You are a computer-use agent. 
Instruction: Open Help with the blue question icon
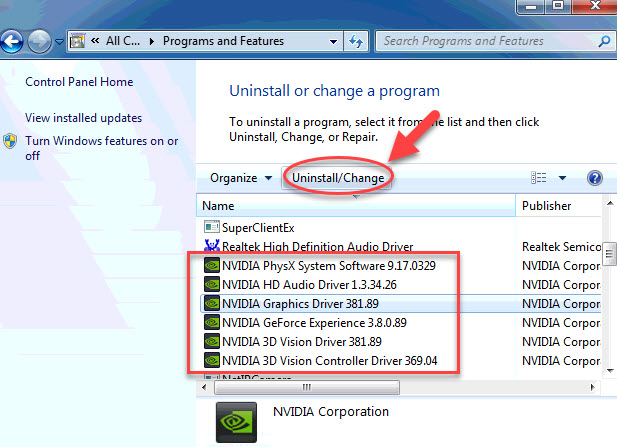point(595,178)
